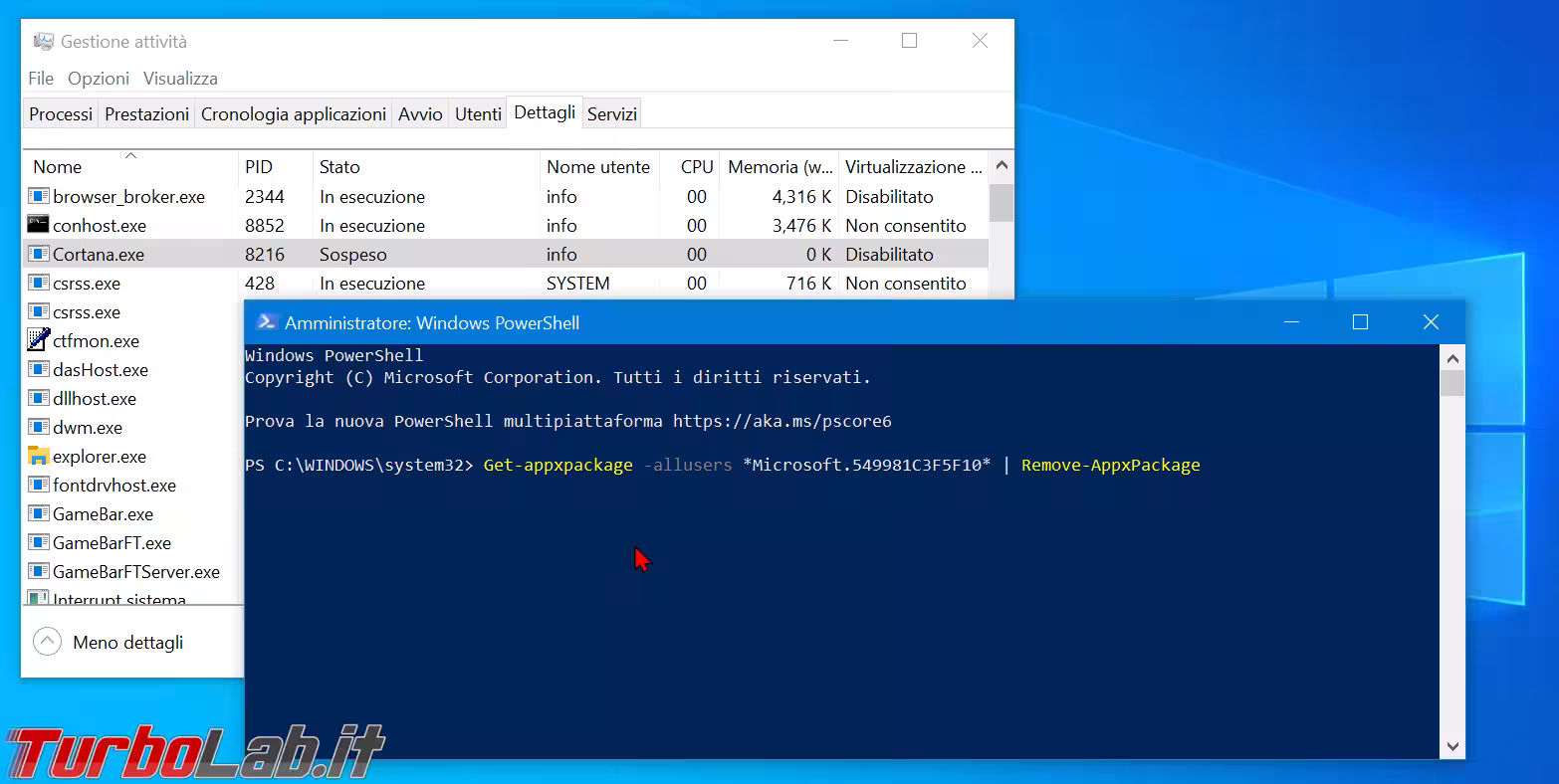Click the GameBar.exe process icon
Image resolution: width=1559 pixels, height=784 pixels.
tap(38, 514)
